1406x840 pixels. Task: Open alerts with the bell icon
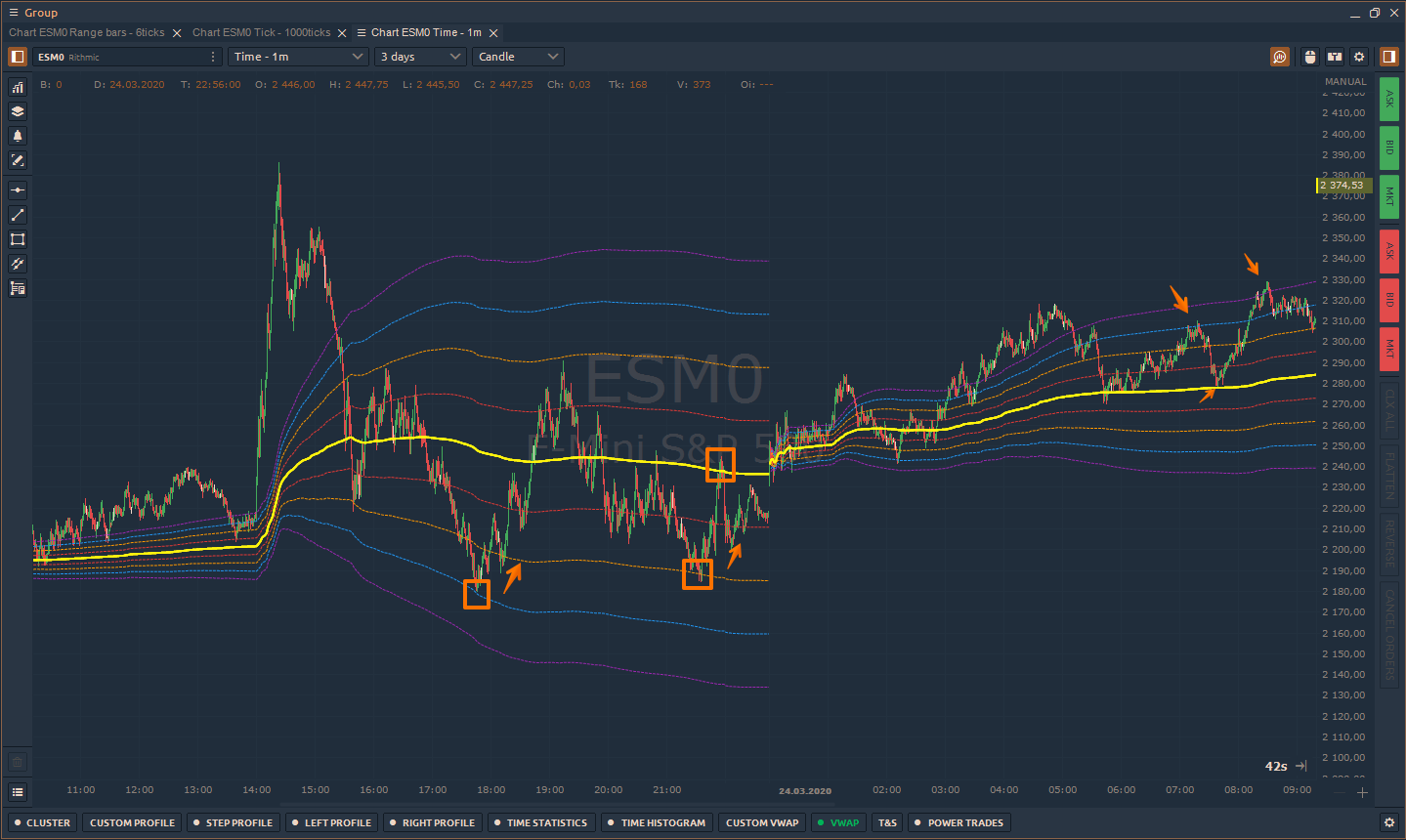point(18,136)
